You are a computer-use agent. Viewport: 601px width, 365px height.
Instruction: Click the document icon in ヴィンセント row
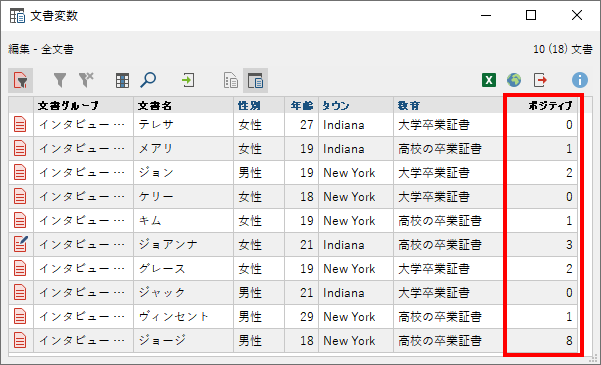(20, 316)
